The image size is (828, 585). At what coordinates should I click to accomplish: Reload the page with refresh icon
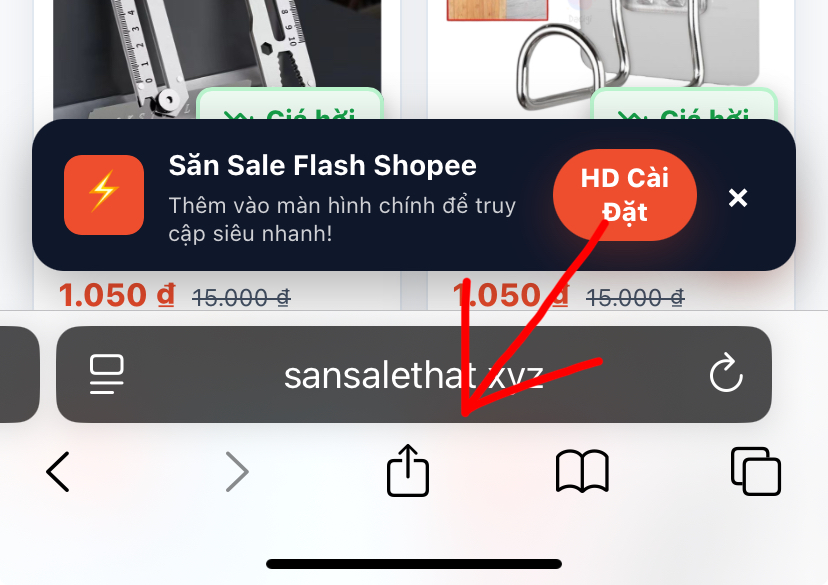point(726,373)
